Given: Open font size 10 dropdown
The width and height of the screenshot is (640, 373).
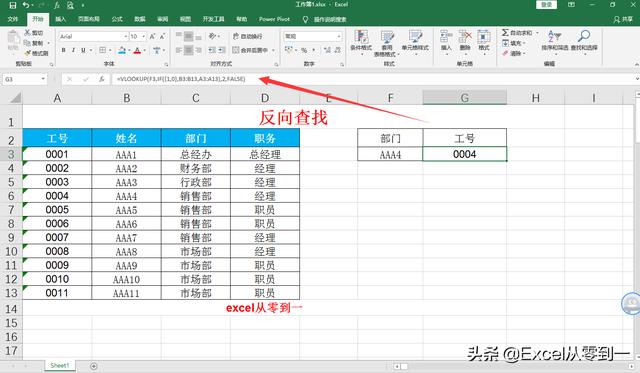Looking at the screenshot, I should point(144,36).
